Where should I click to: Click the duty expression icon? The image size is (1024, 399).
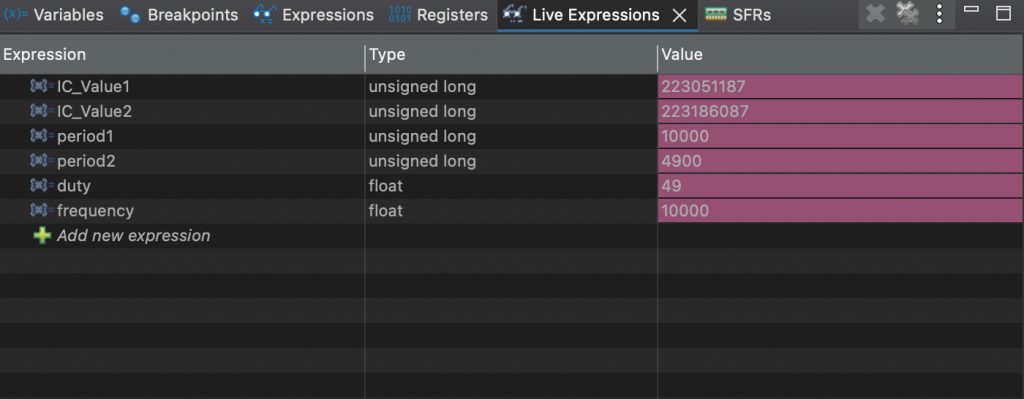tap(42, 186)
